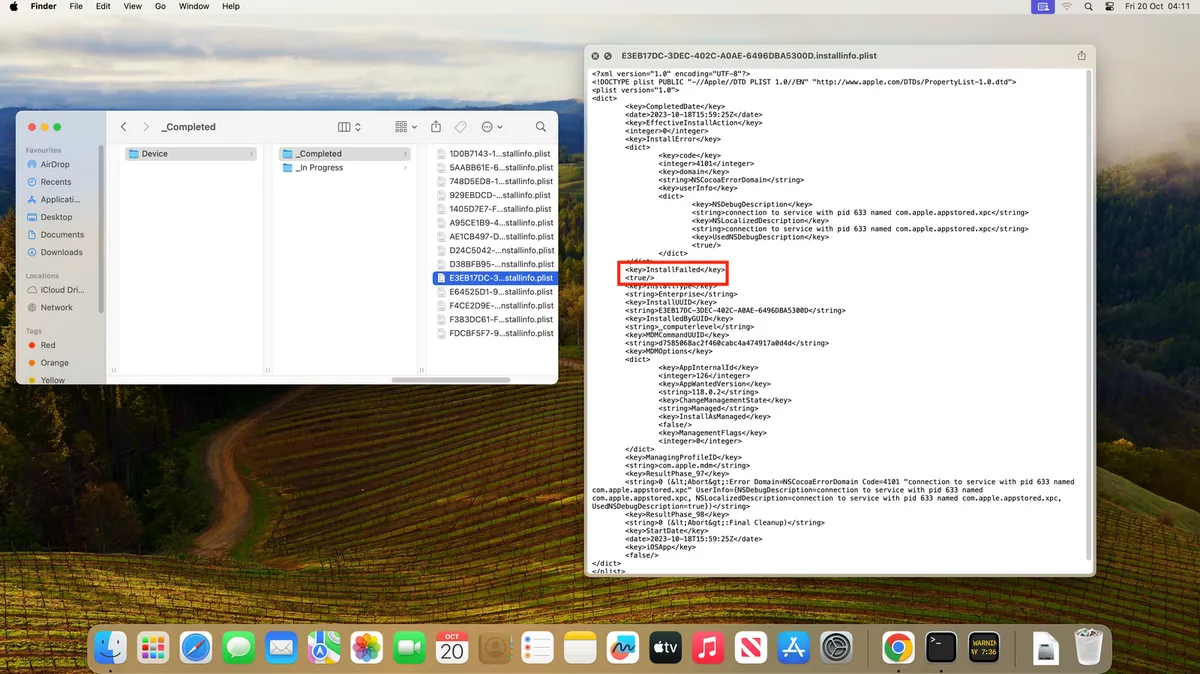Screen dimensions: 1200x674
Task: Open the Go menu
Action: click(160, 7)
